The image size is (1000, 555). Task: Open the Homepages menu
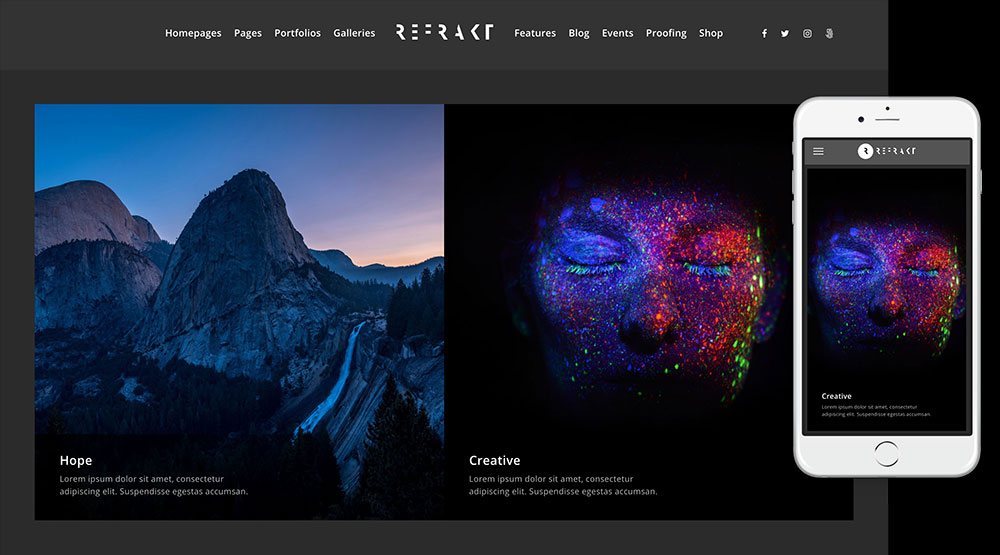pyautogui.click(x=193, y=33)
